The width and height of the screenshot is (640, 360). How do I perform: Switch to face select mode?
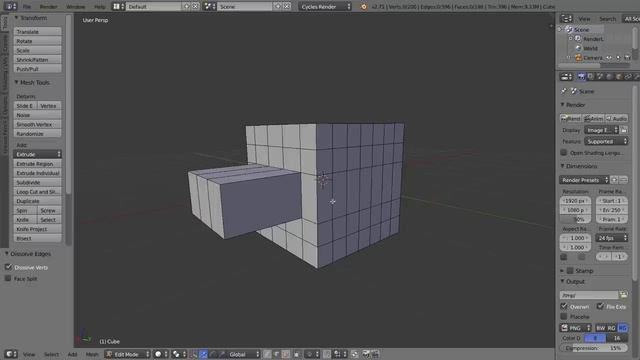pos(285,354)
